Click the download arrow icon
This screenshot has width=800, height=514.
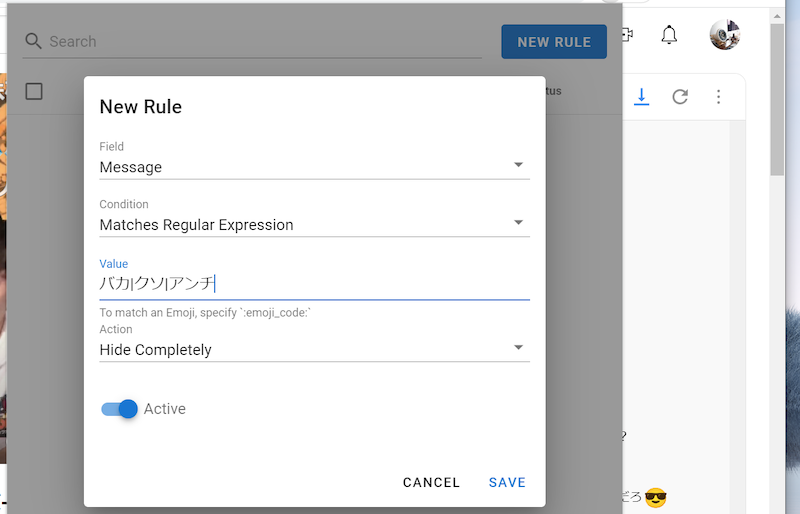642,96
